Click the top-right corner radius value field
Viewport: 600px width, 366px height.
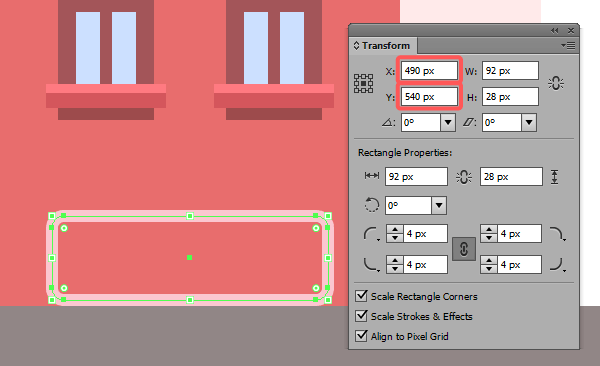519,234
